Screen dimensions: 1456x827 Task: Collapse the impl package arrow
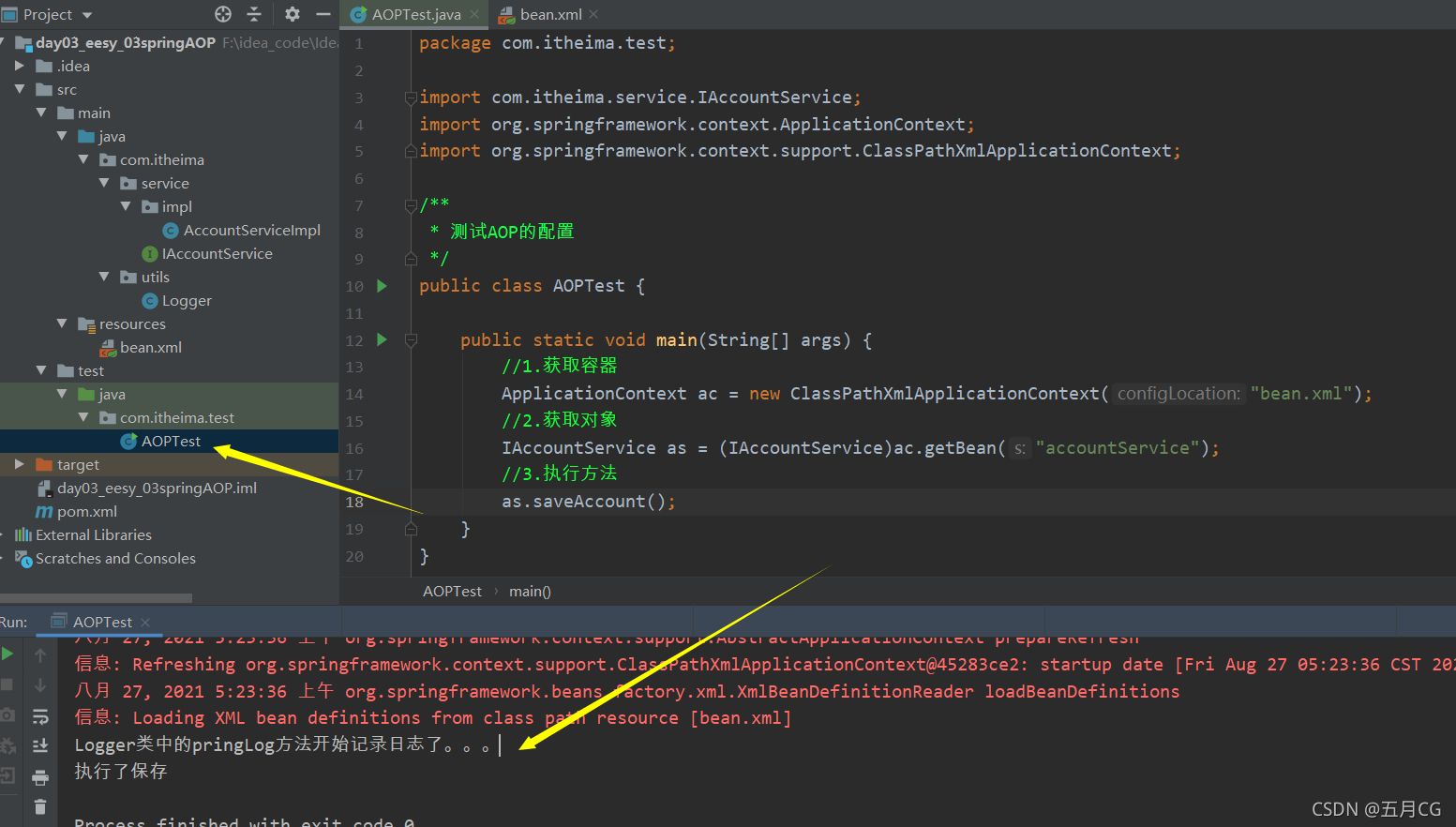click(x=127, y=206)
